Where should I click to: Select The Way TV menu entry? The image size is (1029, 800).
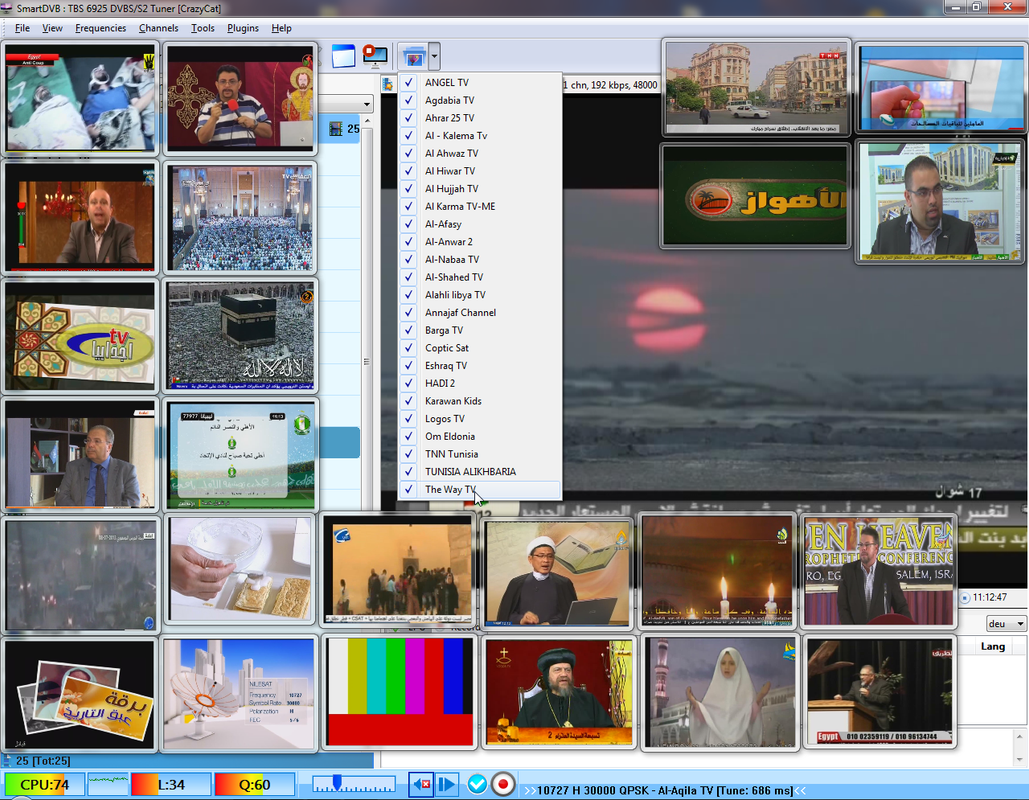[x=480, y=490]
